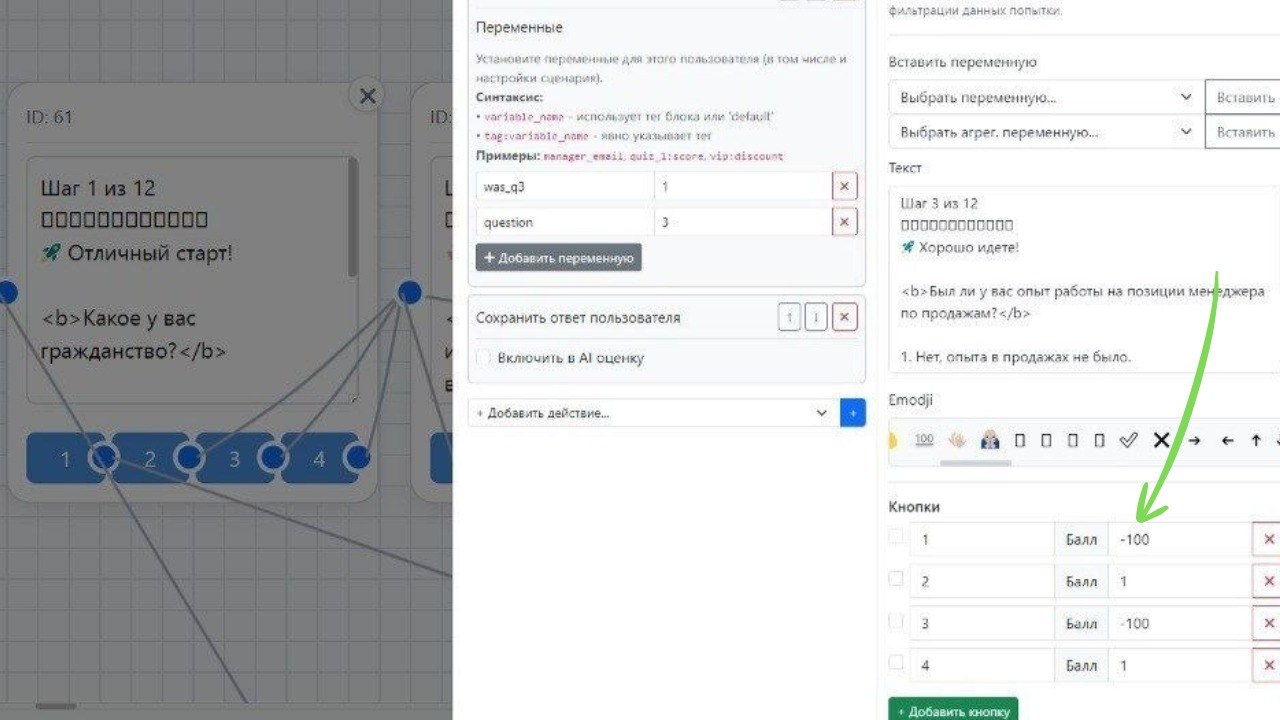Viewport: 1280px width, 720px height.
Task: Click 'Сохранить ответ пользователя' title
Action: click(x=578, y=318)
